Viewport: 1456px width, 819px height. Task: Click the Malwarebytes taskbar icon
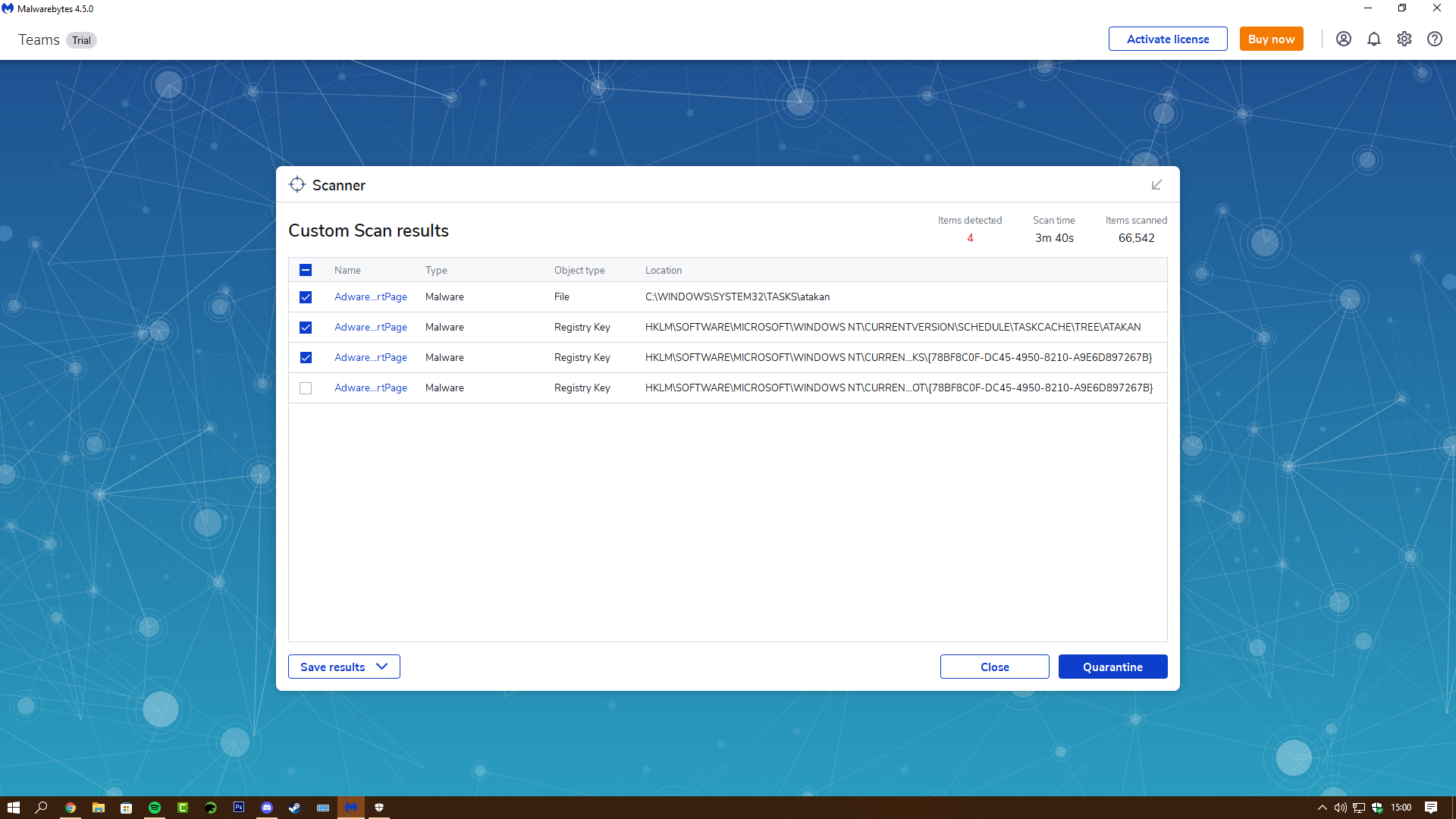(351, 808)
